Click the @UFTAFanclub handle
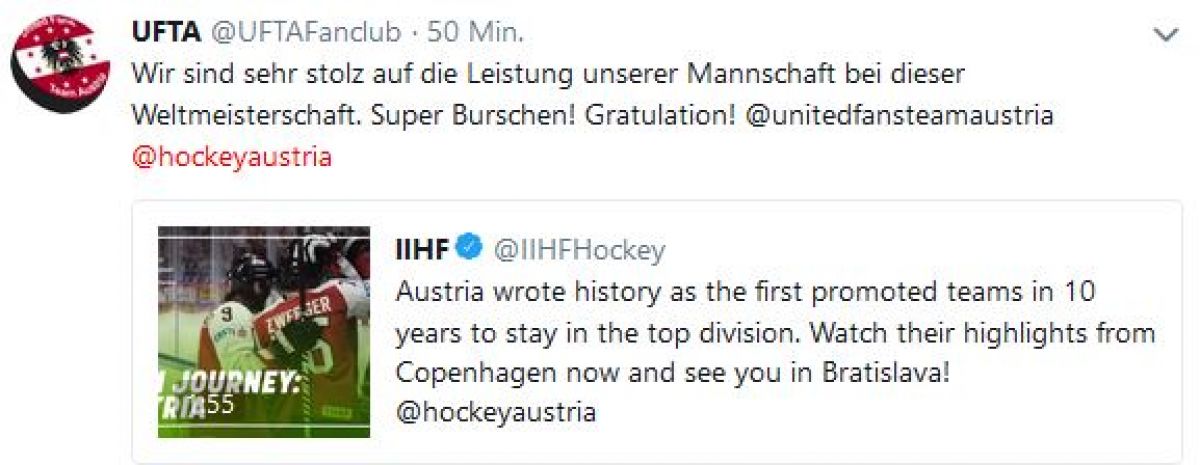 303,33
